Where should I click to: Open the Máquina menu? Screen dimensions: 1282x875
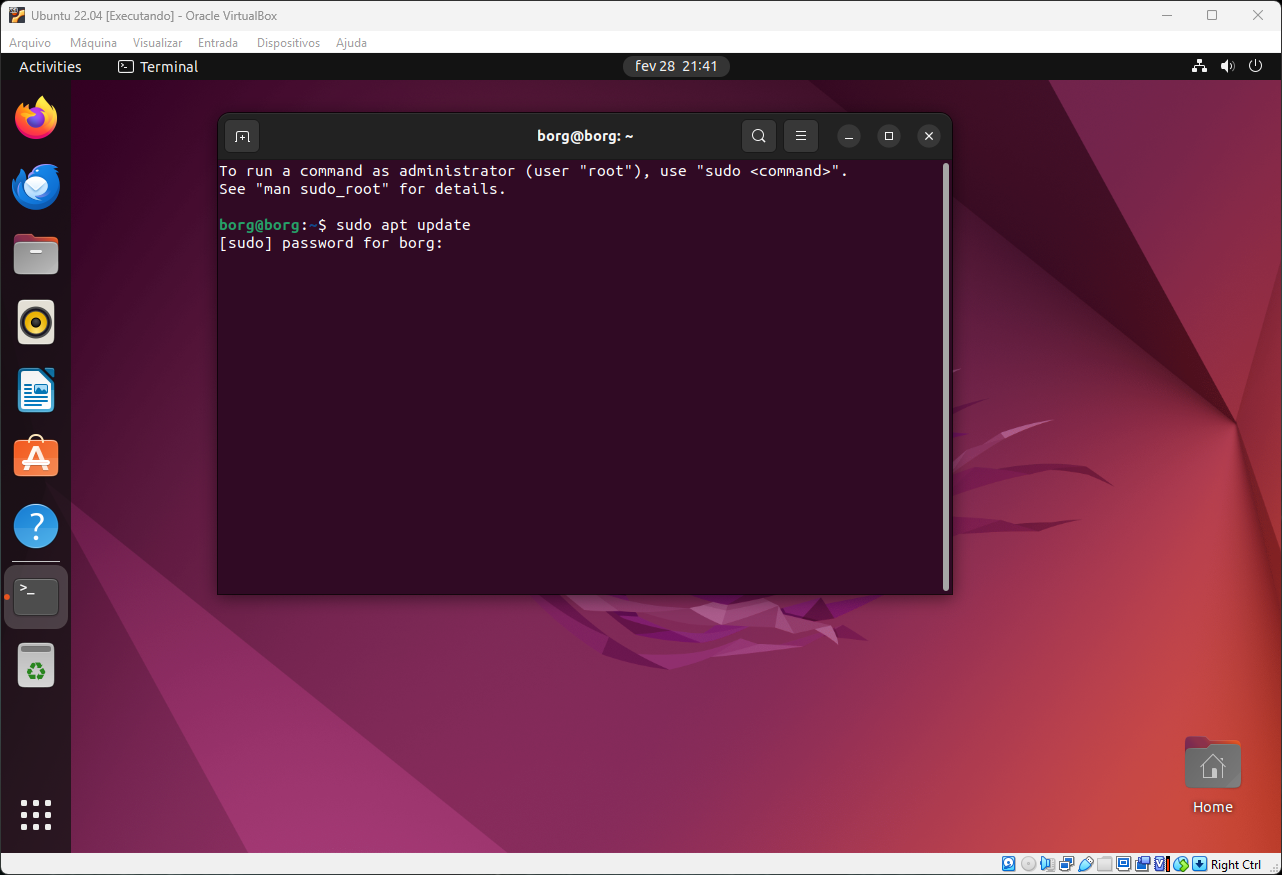point(93,43)
